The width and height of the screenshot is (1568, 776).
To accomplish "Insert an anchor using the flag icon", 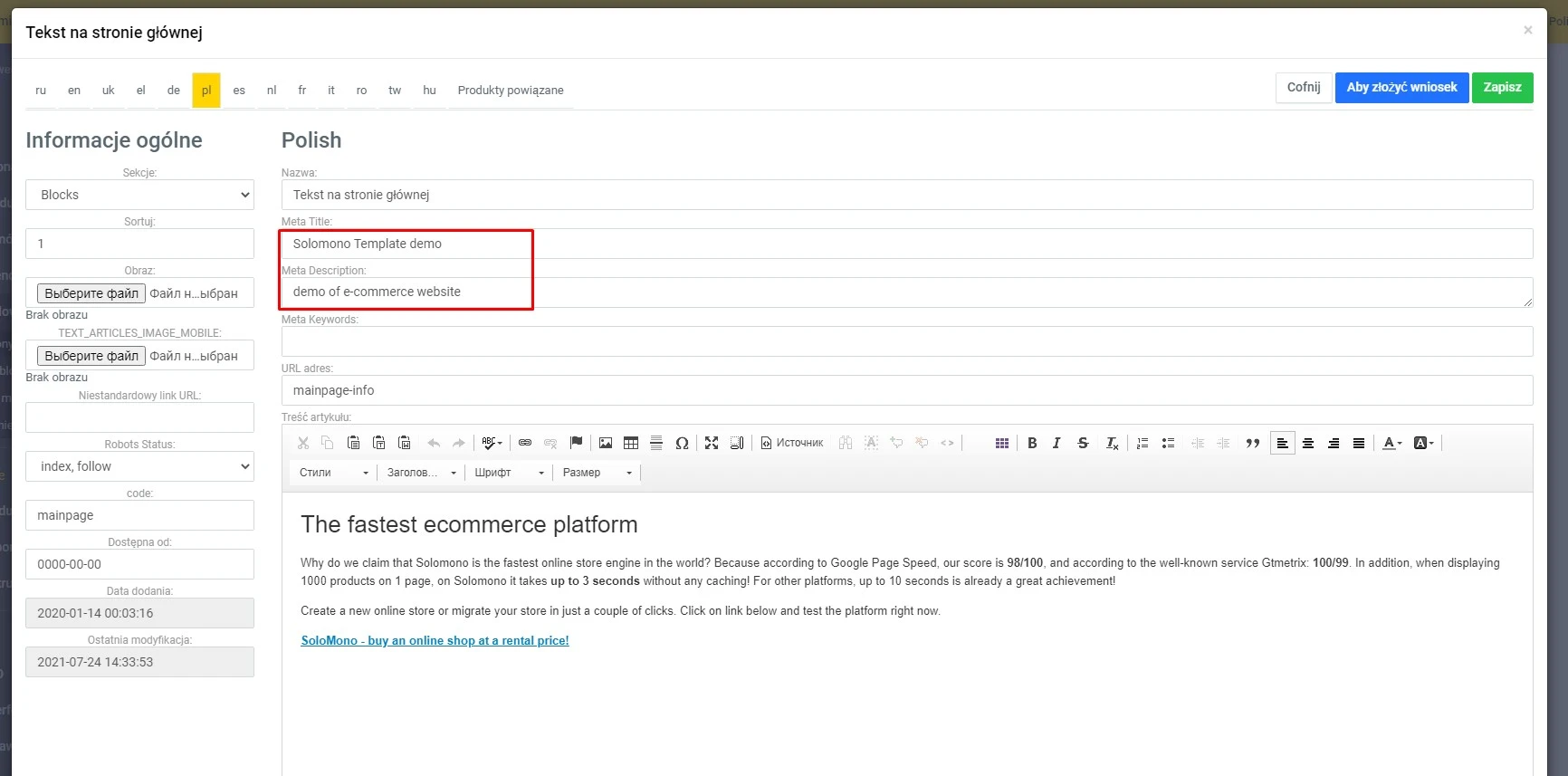I will pos(576,443).
